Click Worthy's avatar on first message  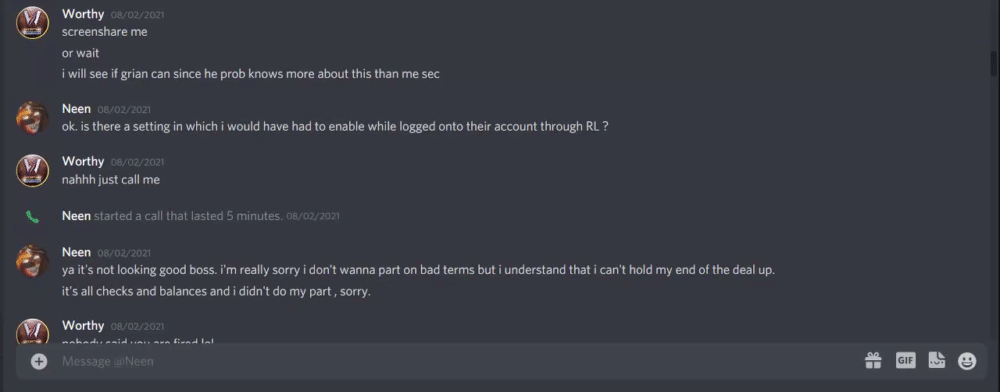tap(33, 23)
